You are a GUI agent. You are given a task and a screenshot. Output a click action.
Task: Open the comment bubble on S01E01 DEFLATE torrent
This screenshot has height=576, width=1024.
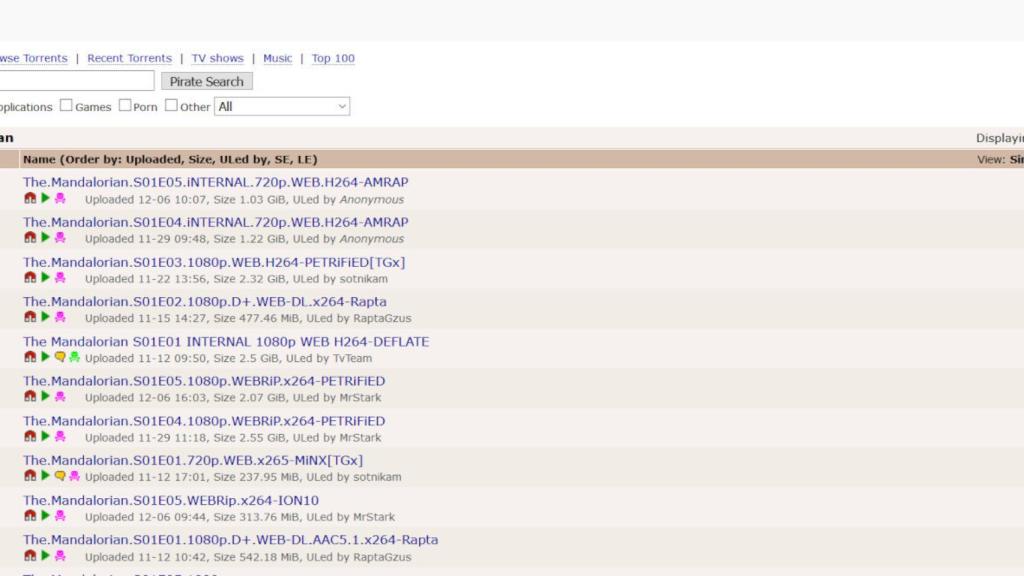click(60, 356)
